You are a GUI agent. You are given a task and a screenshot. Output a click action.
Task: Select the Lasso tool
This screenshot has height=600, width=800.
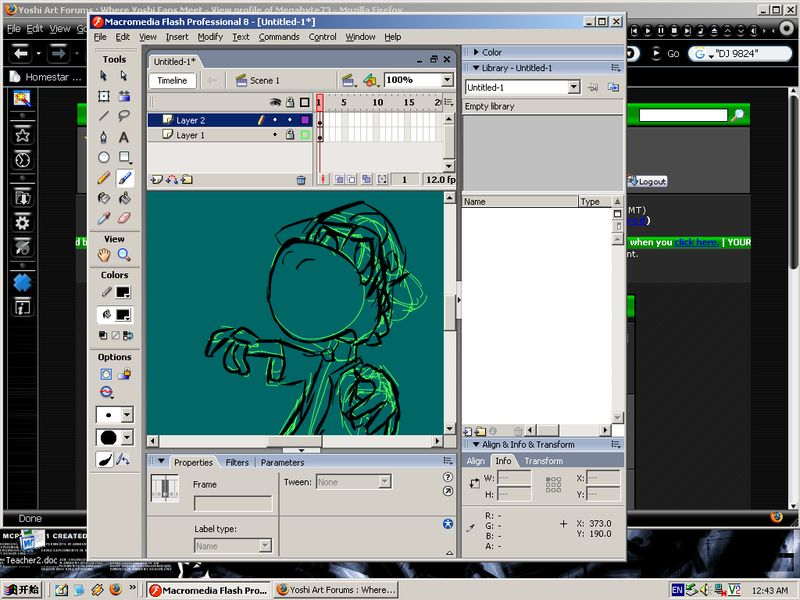click(123, 116)
